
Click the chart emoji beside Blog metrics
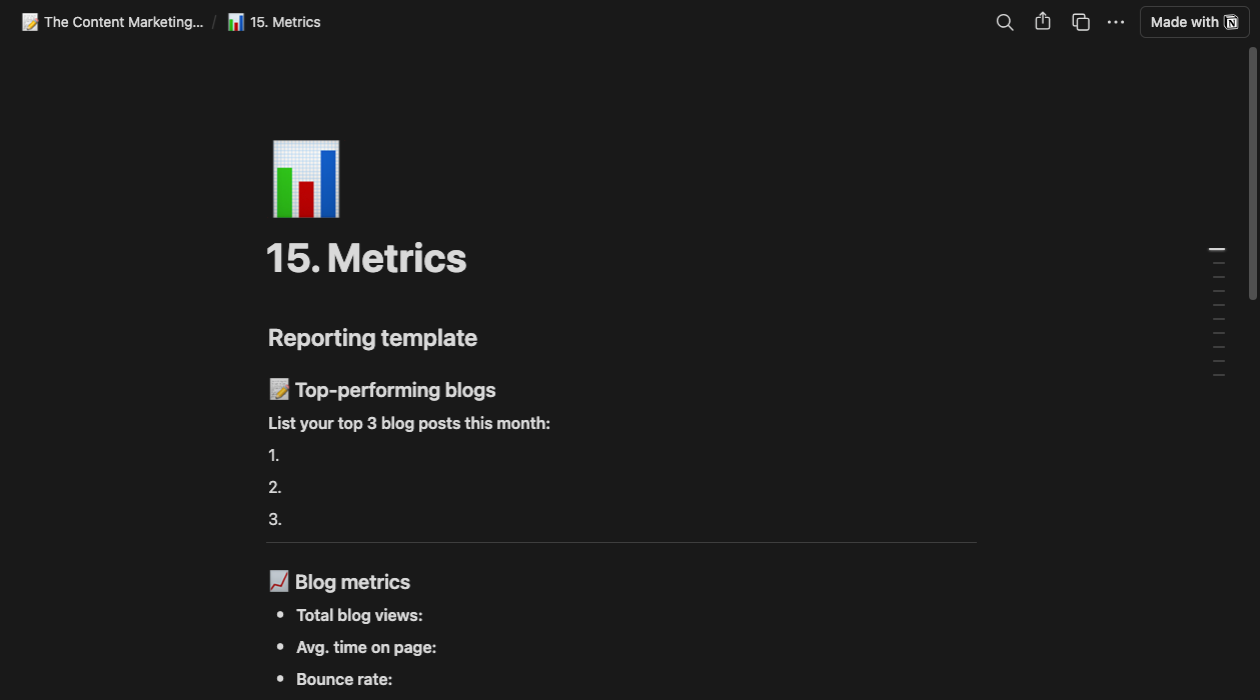[279, 581]
